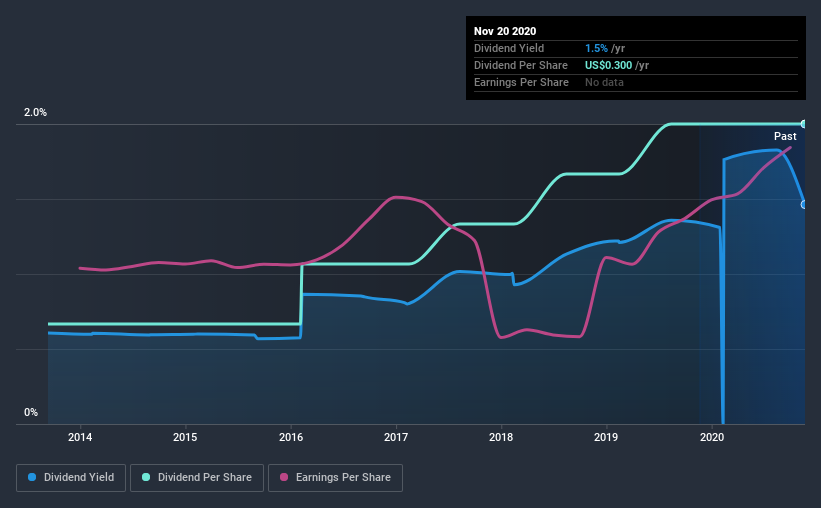Screen dimensions: 821x508
Task: Toggle the Dividend Yield legend button
Action: [71, 478]
